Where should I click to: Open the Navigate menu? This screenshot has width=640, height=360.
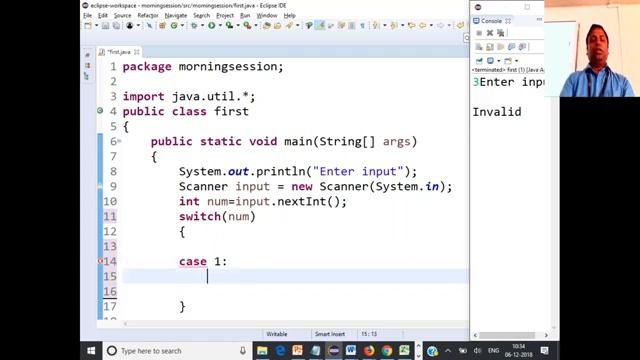click(176, 16)
